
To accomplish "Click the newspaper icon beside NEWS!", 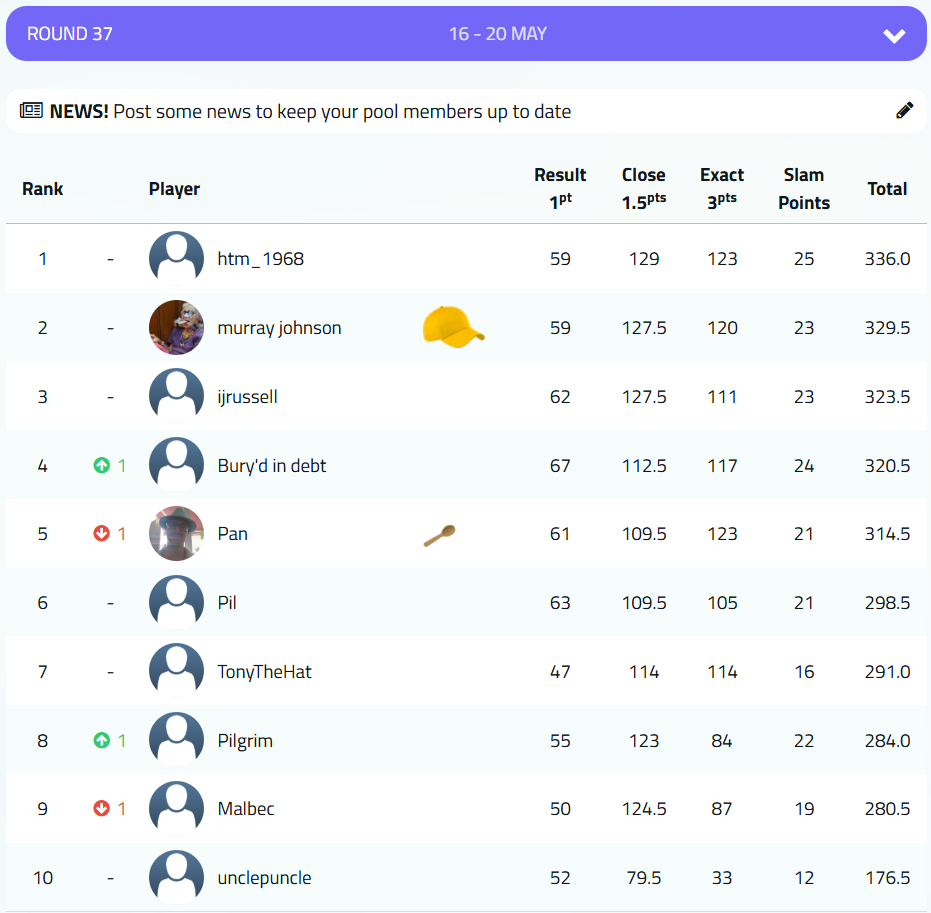I will (31, 111).
